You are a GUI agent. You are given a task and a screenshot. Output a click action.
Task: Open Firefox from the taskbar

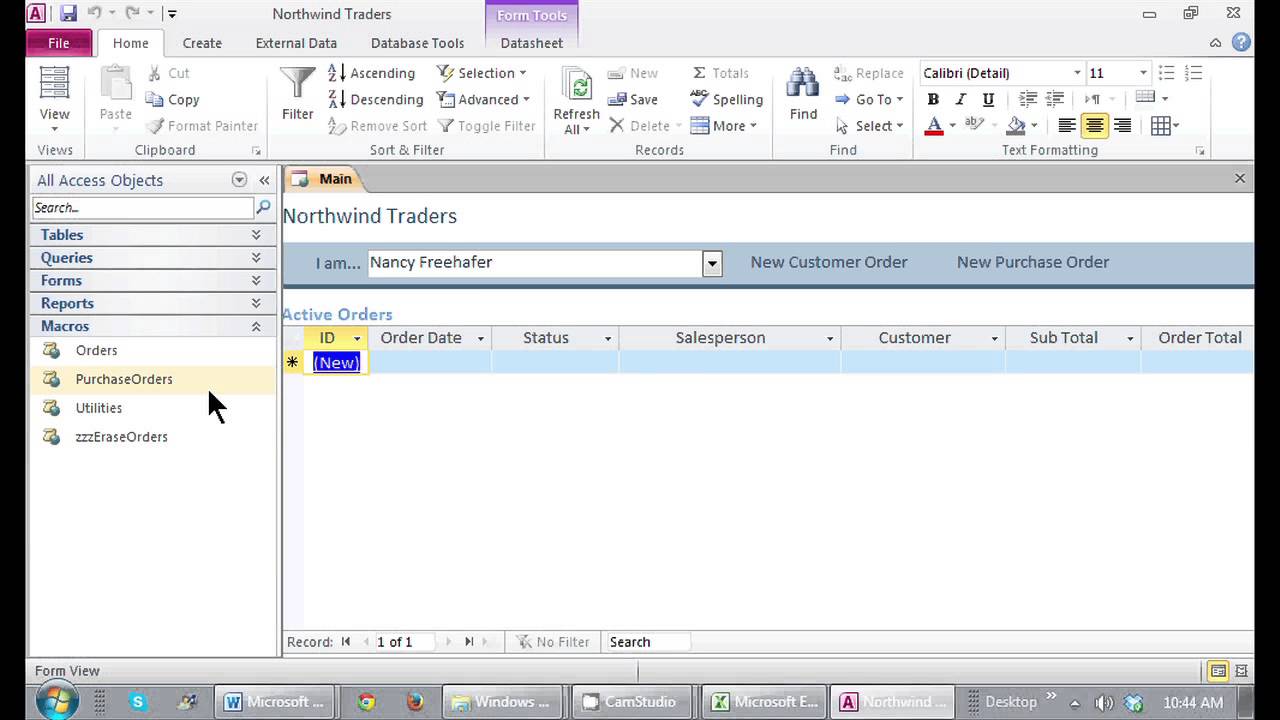click(415, 702)
